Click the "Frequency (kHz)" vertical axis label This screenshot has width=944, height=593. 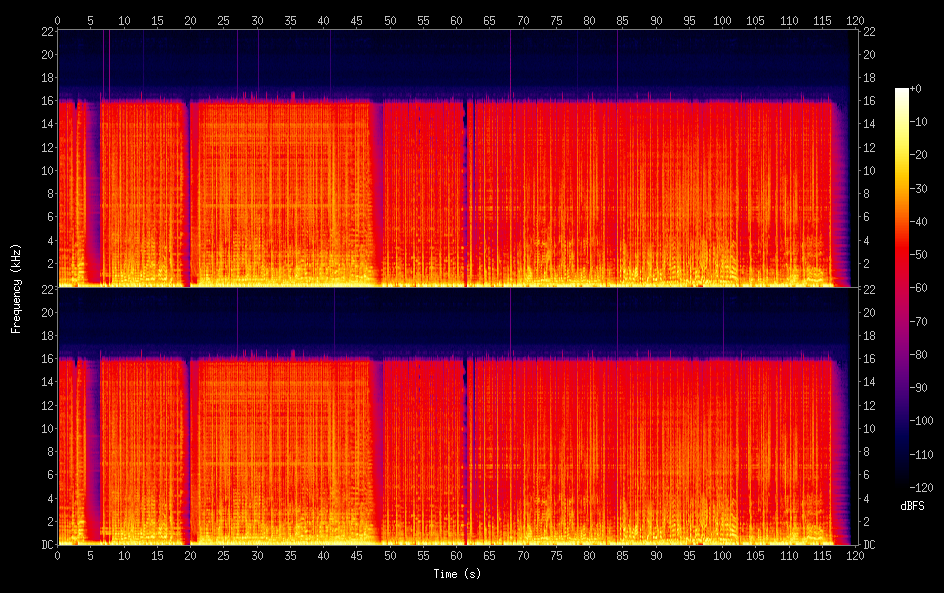(x=16, y=287)
